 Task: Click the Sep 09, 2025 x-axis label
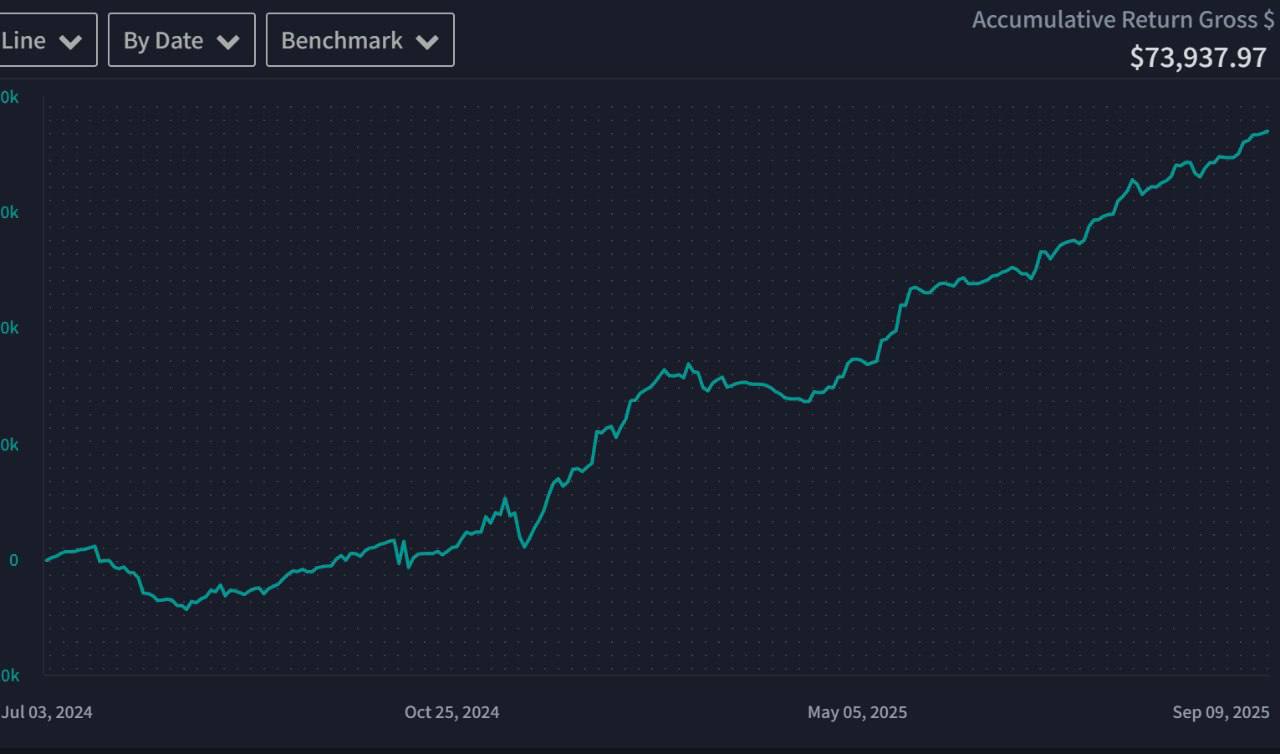(x=1220, y=712)
